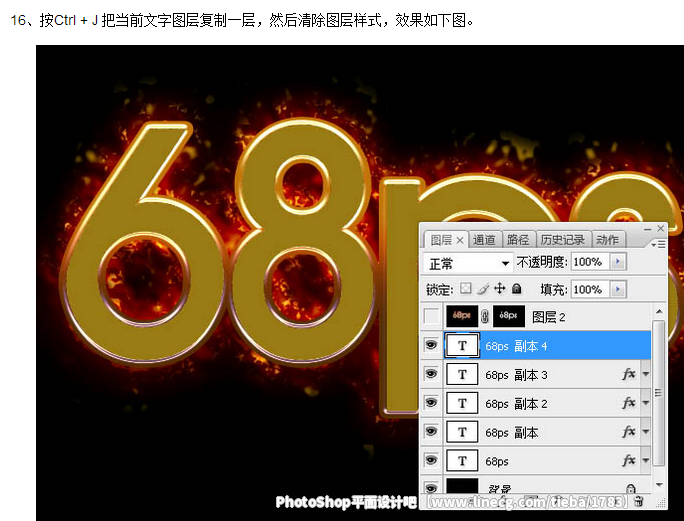This screenshot has width=684, height=521.
Task: Click the link icon on 图层 2
Action: click(485, 317)
